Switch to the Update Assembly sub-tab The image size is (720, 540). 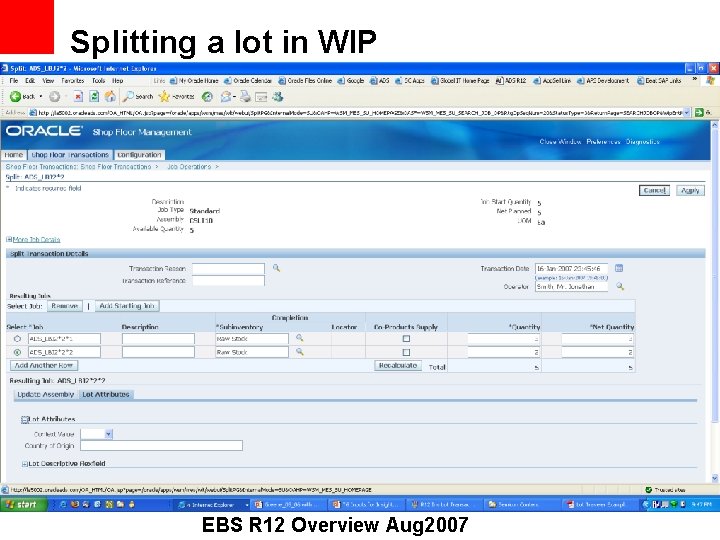point(45,394)
